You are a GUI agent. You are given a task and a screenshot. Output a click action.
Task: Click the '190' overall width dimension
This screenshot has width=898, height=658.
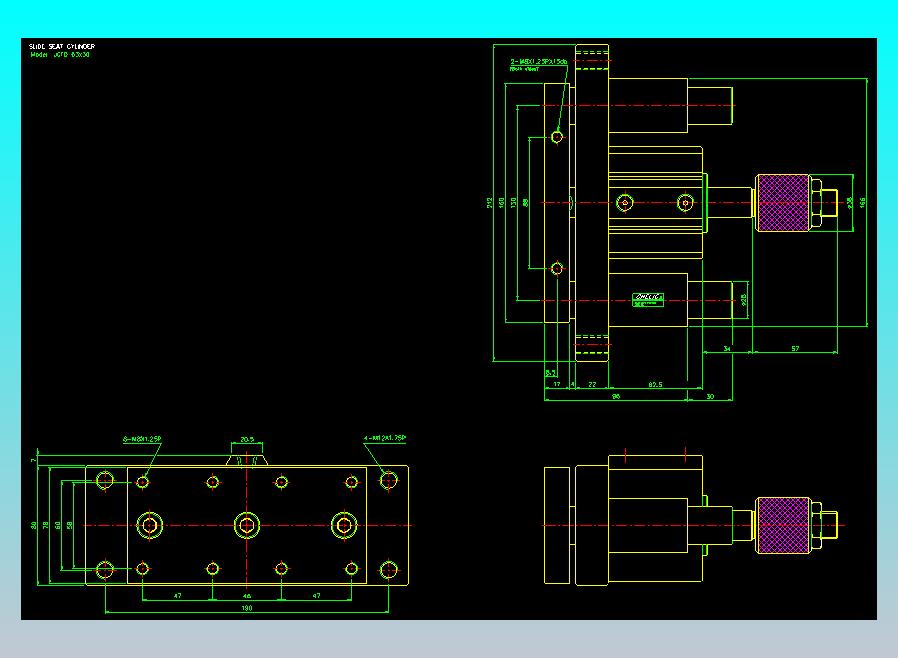(x=247, y=608)
